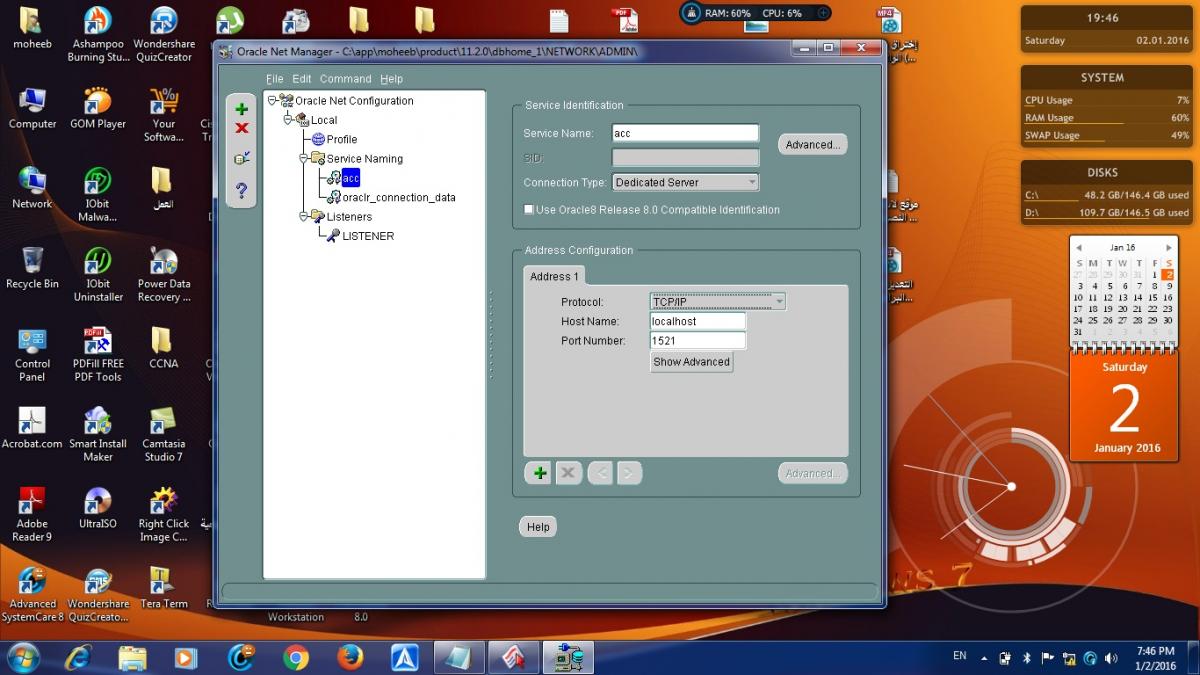Collapse the Service Naming tree node
Image resolution: width=1200 pixels, height=675 pixels.
pos(303,158)
